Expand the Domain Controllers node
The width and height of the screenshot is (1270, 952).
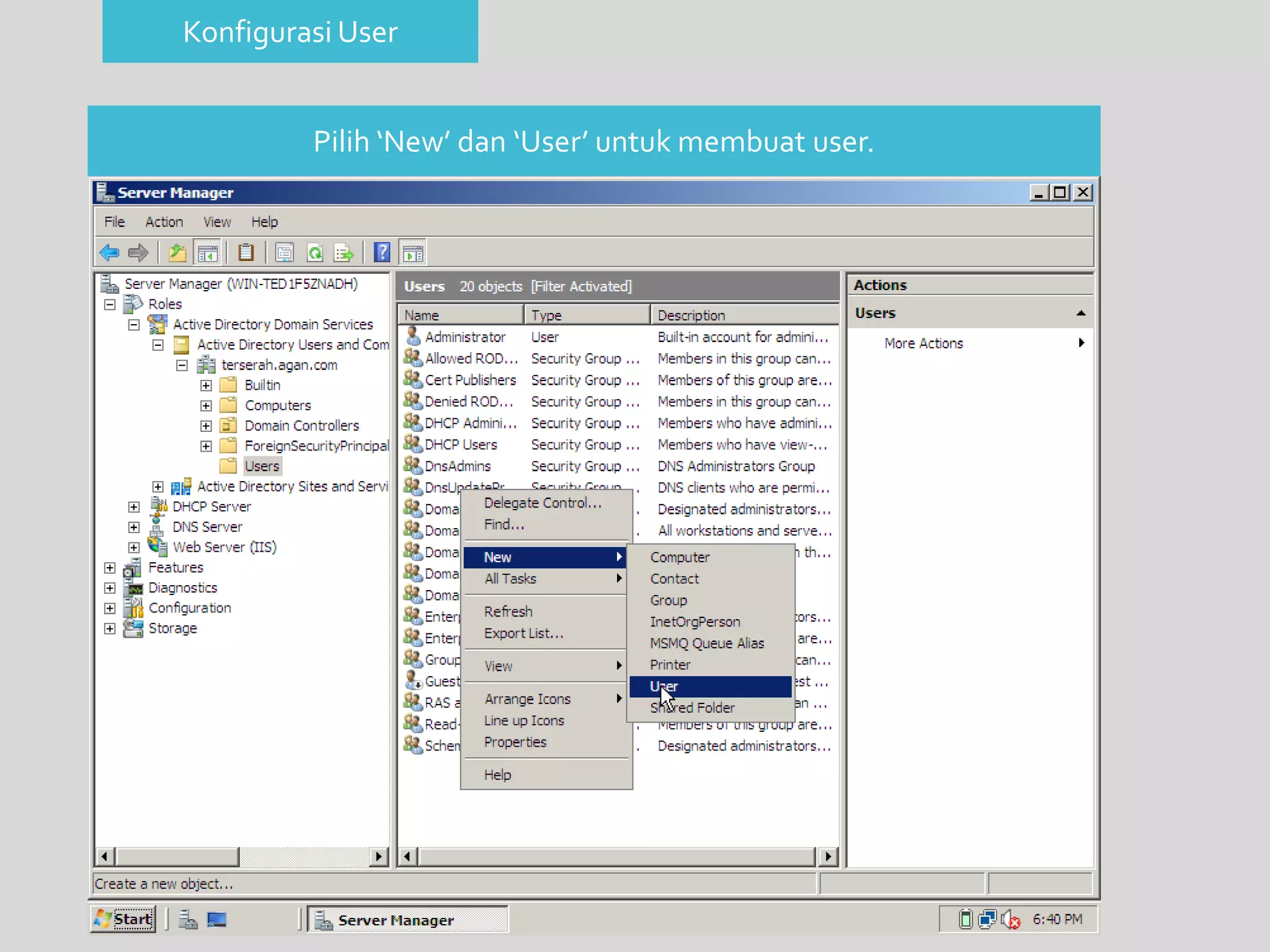coord(206,426)
